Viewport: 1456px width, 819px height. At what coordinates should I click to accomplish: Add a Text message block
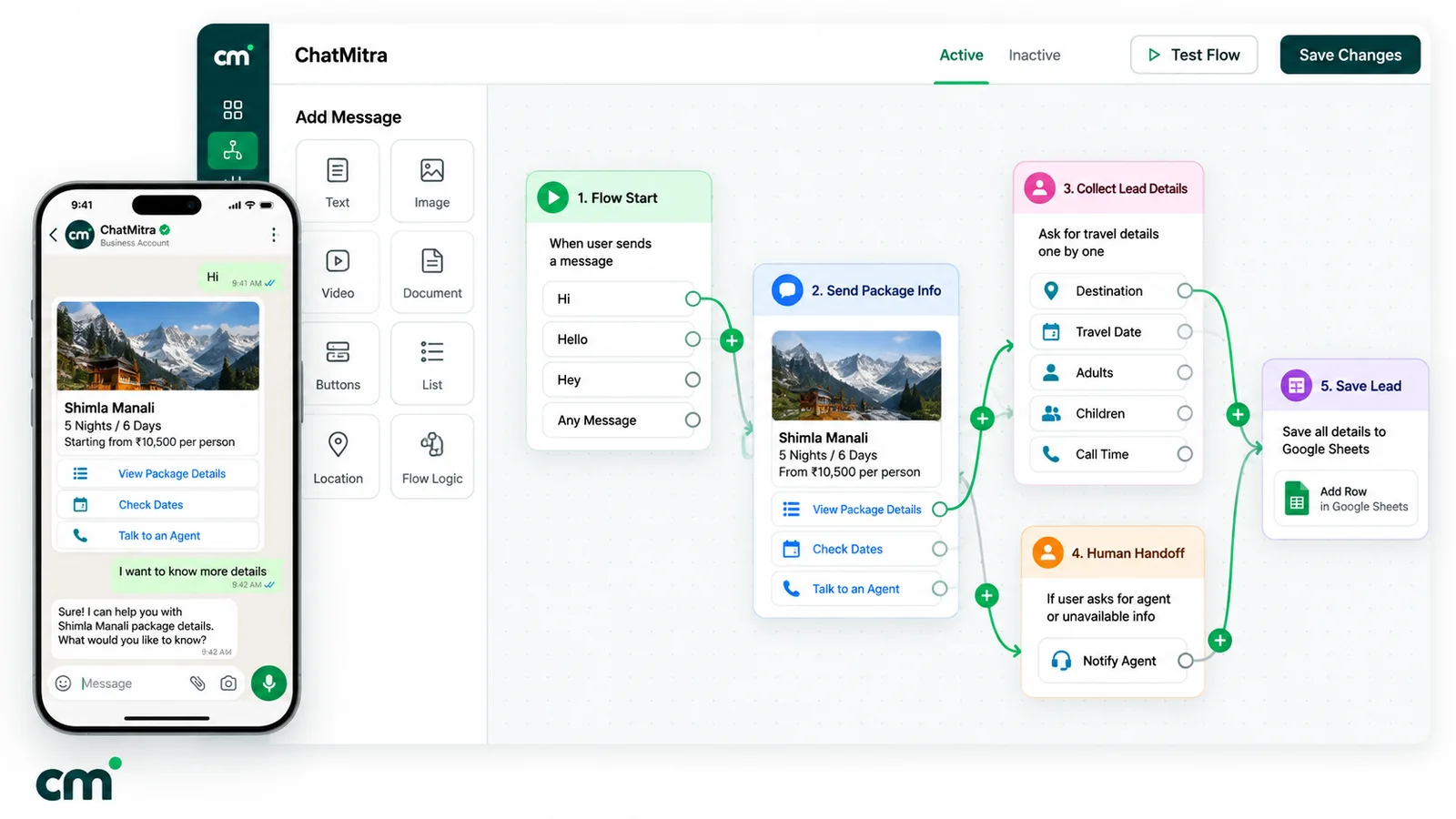tap(338, 181)
